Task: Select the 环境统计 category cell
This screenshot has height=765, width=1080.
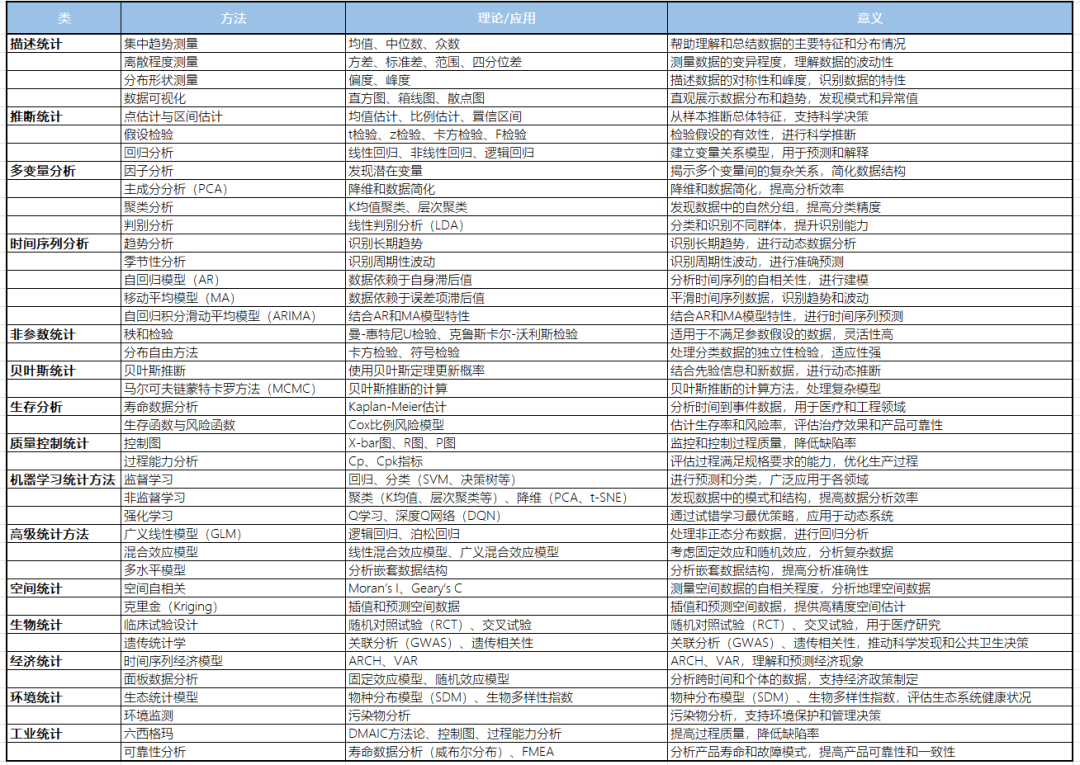Action: point(63,698)
